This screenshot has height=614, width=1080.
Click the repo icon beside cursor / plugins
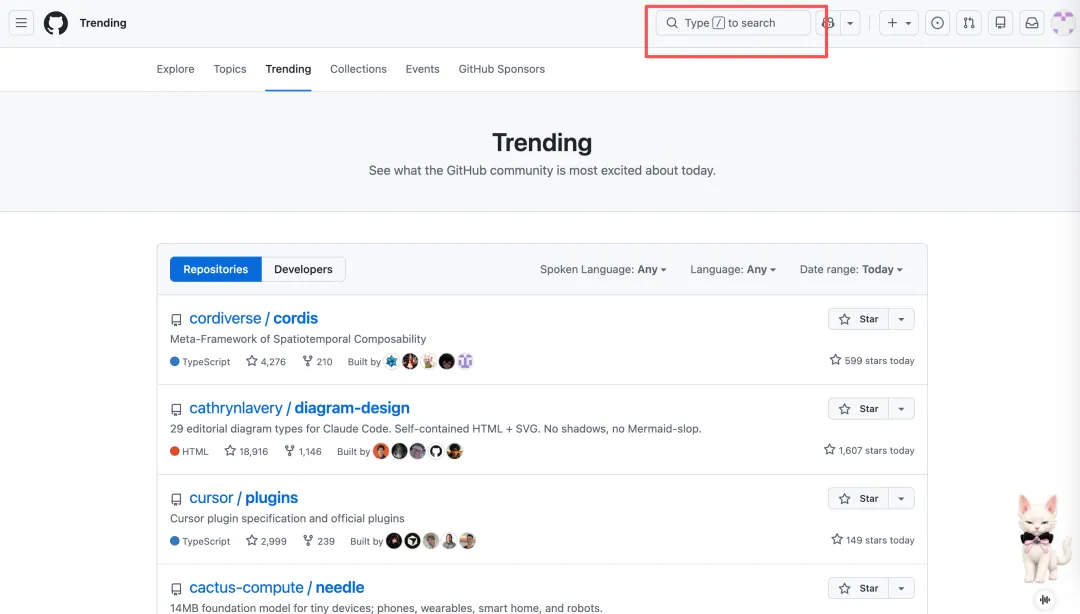[176, 499]
